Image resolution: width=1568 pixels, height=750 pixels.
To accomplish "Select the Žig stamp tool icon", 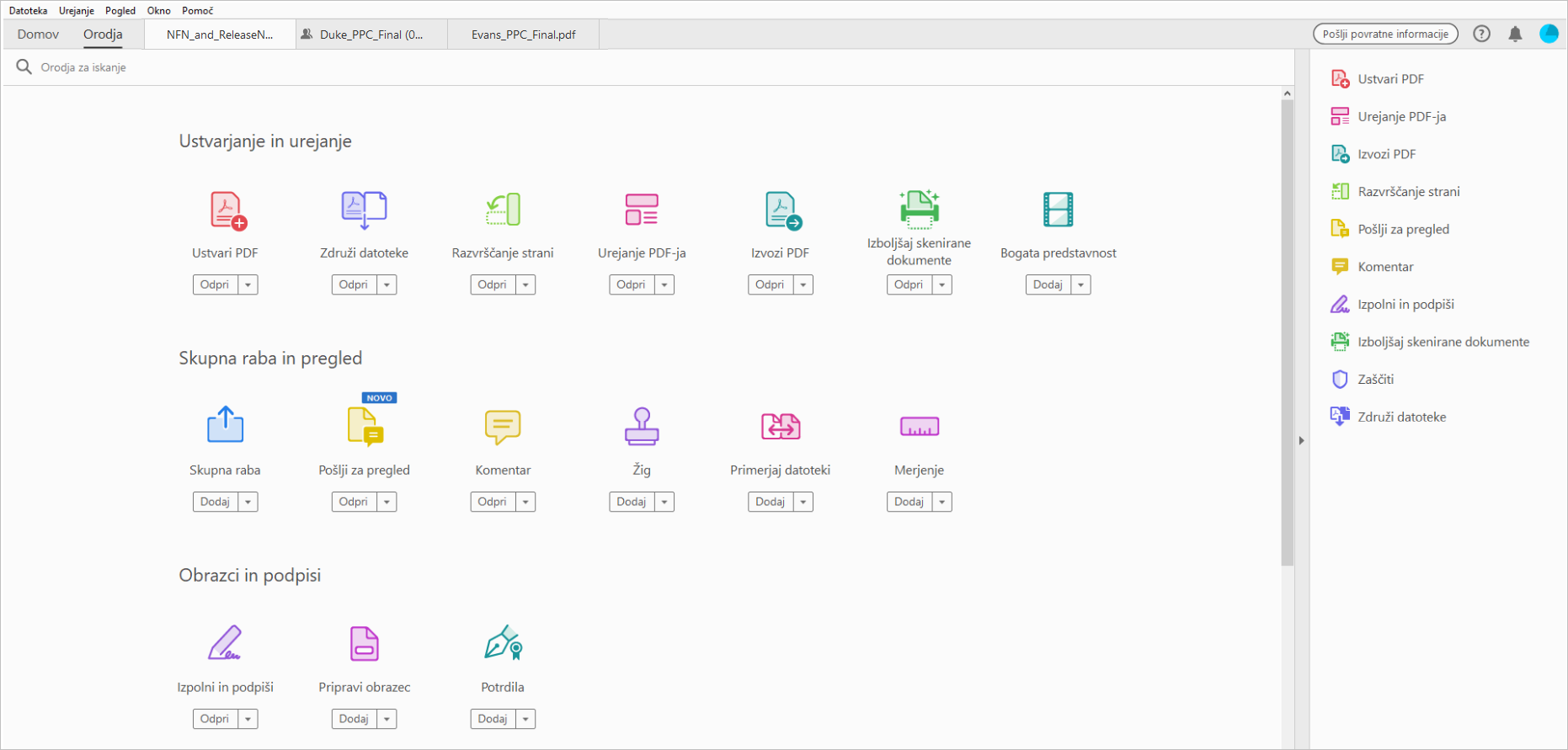I will pyautogui.click(x=642, y=426).
